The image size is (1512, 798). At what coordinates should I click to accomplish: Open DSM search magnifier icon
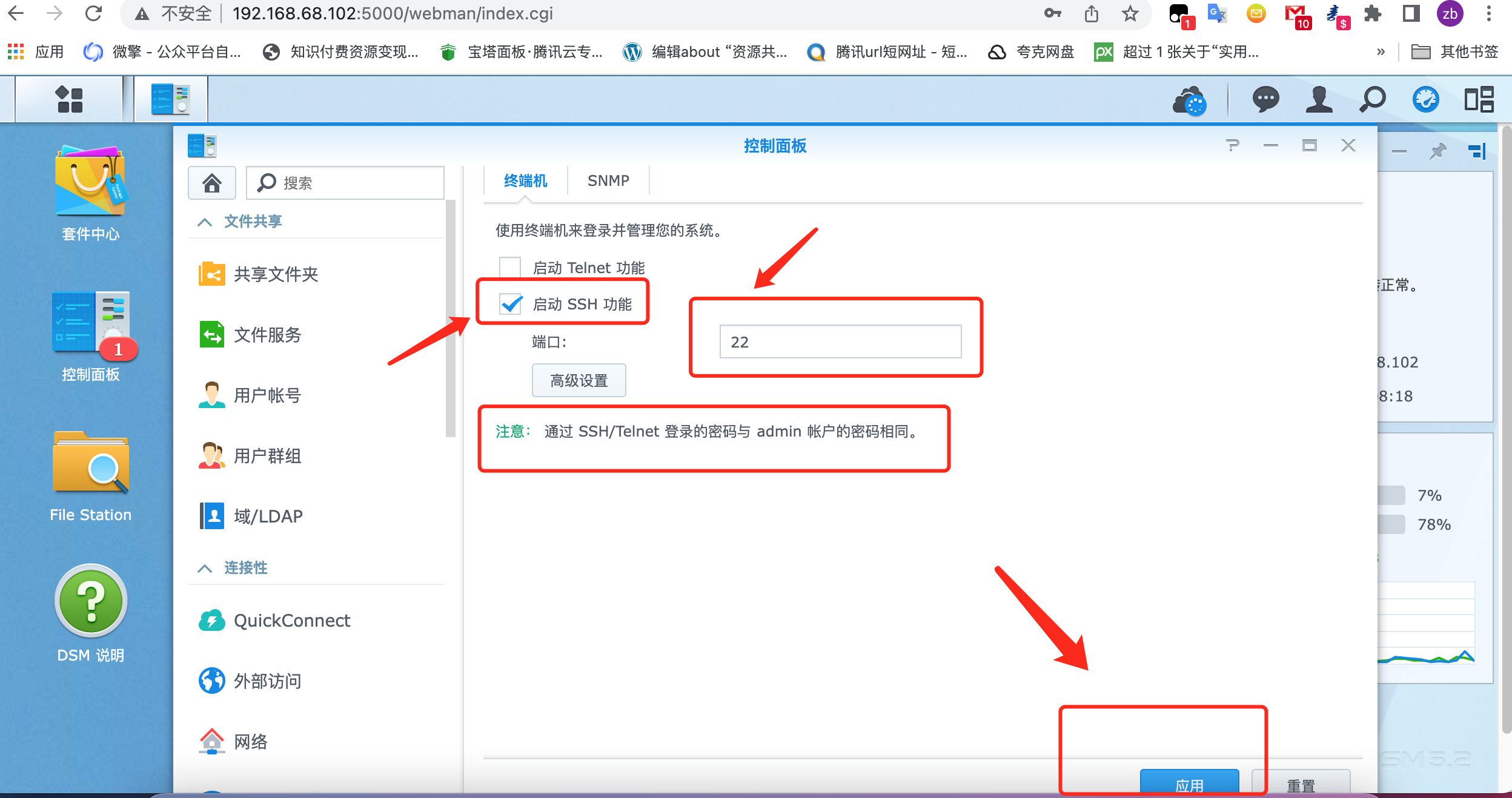click(1372, 99)
